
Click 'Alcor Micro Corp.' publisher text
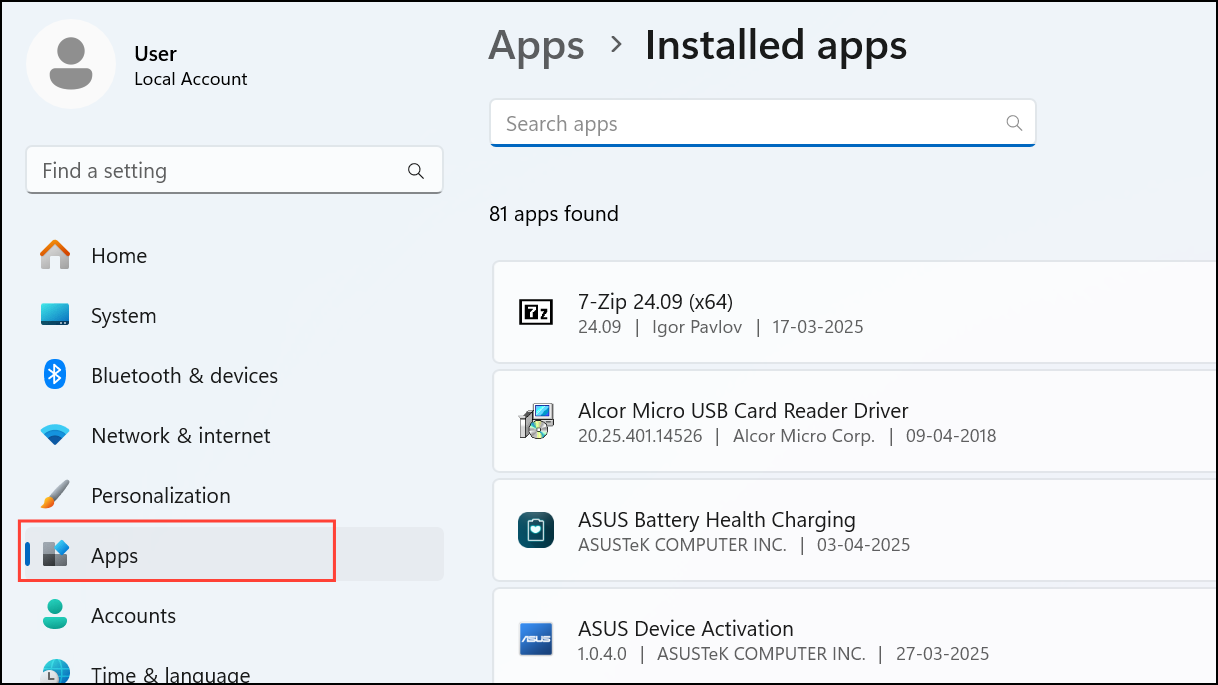(804, 436)
